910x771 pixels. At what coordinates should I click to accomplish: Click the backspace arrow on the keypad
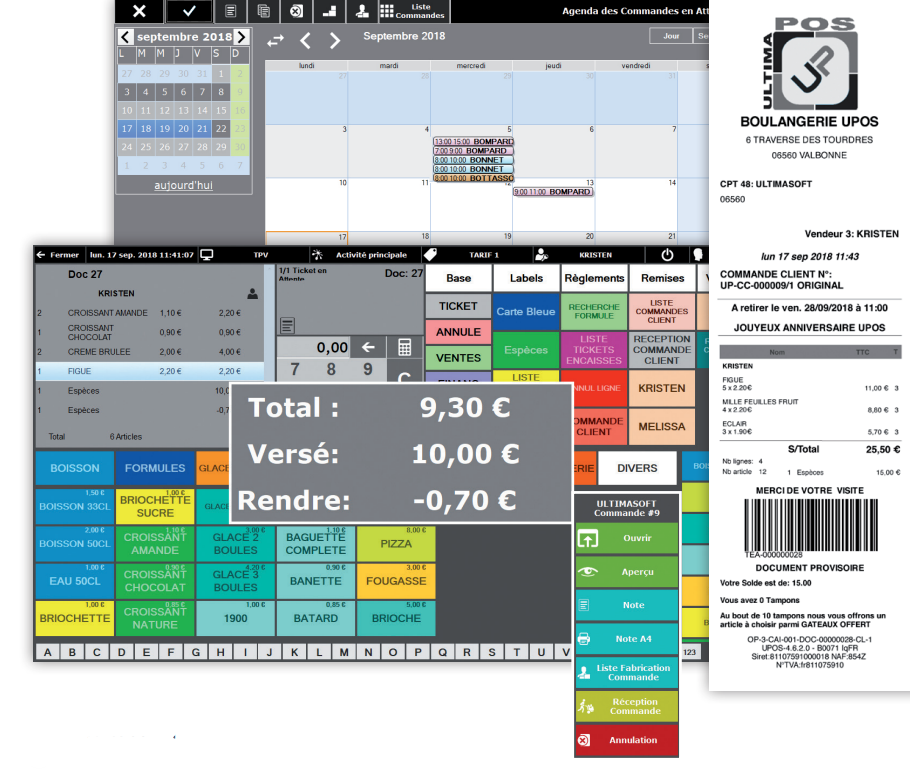click(x=368, y=347)
